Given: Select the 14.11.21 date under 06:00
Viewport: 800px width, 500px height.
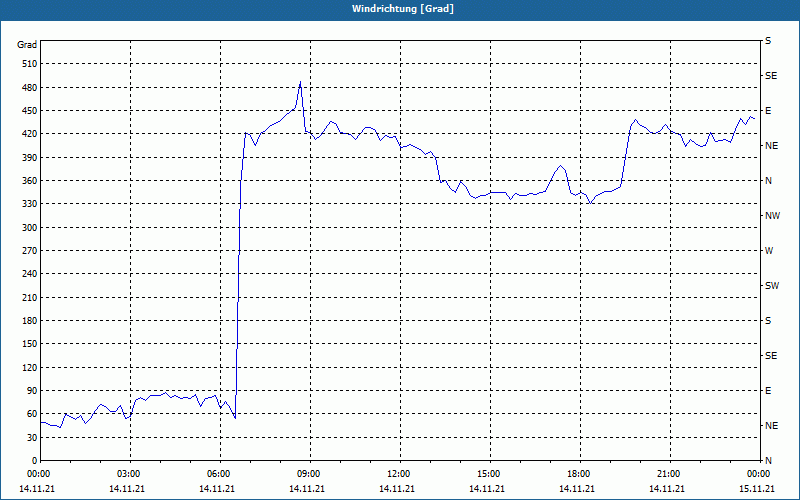Looking at the screenshot, I should tap(216, 488).
